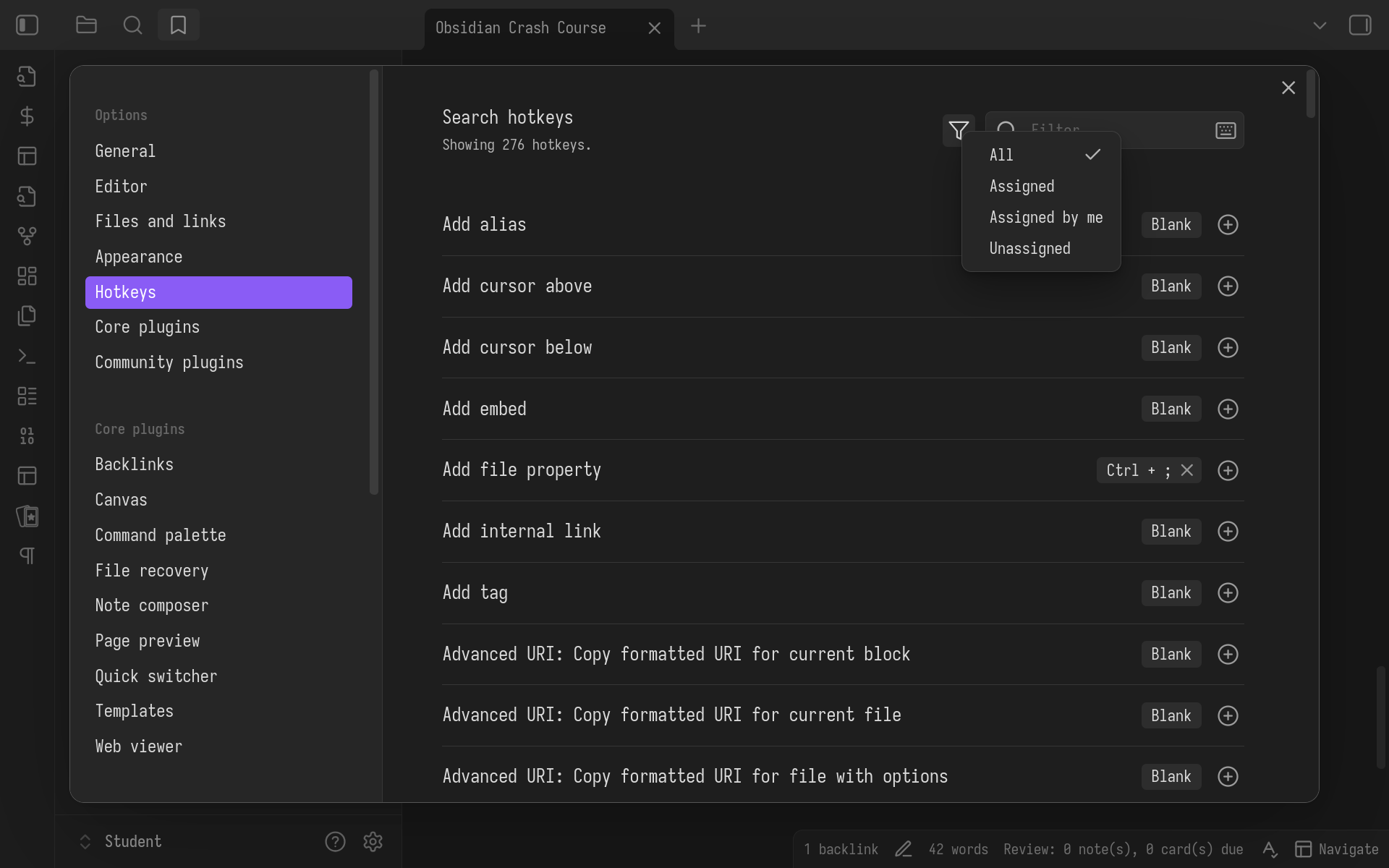1389x868 pixels.
Task: Choose Unassigned from the filter menu
Action: 1041,248
